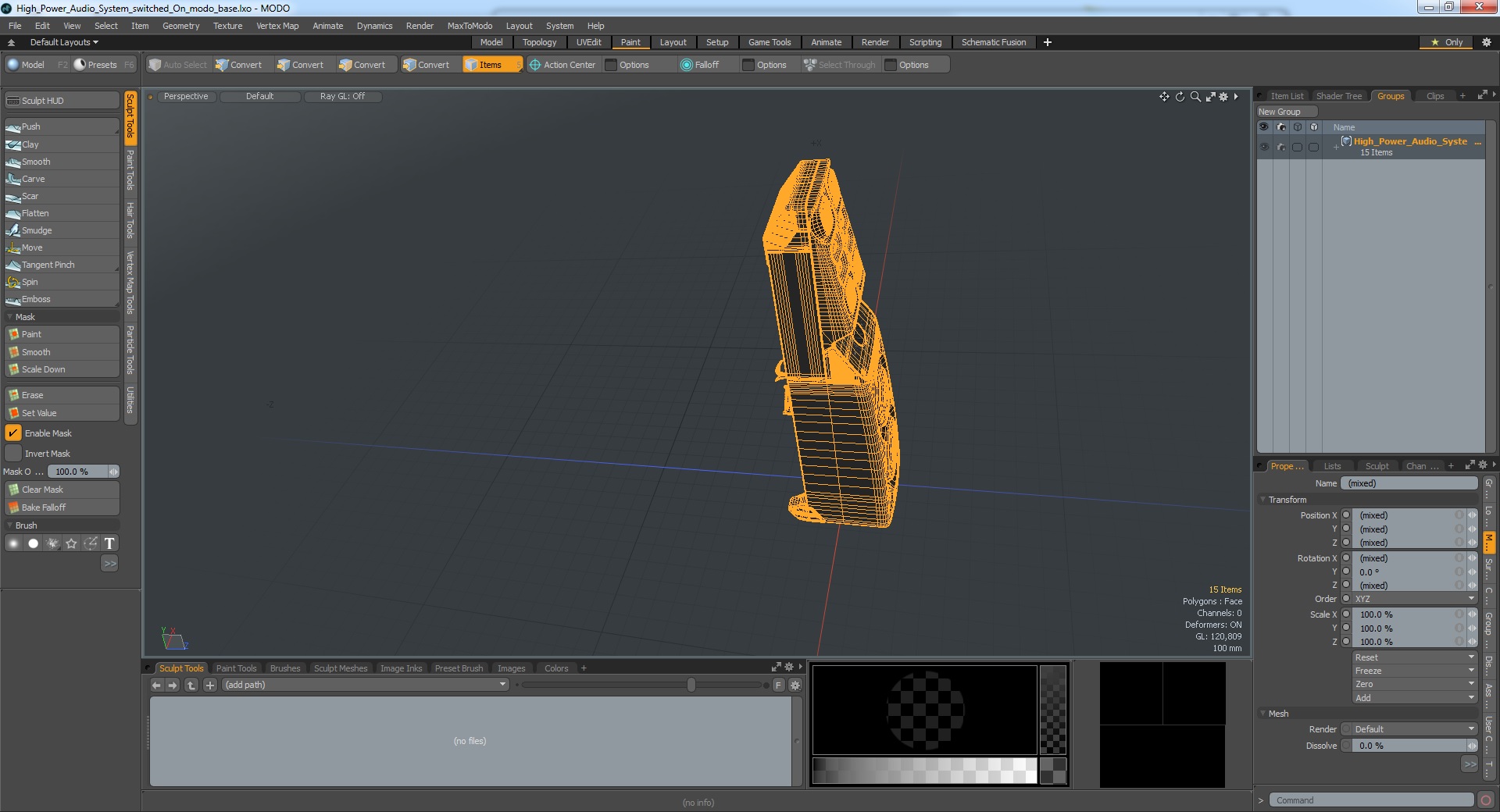
Task: Choose the Hard brush tip icon
Action: (x=33, y=543)
